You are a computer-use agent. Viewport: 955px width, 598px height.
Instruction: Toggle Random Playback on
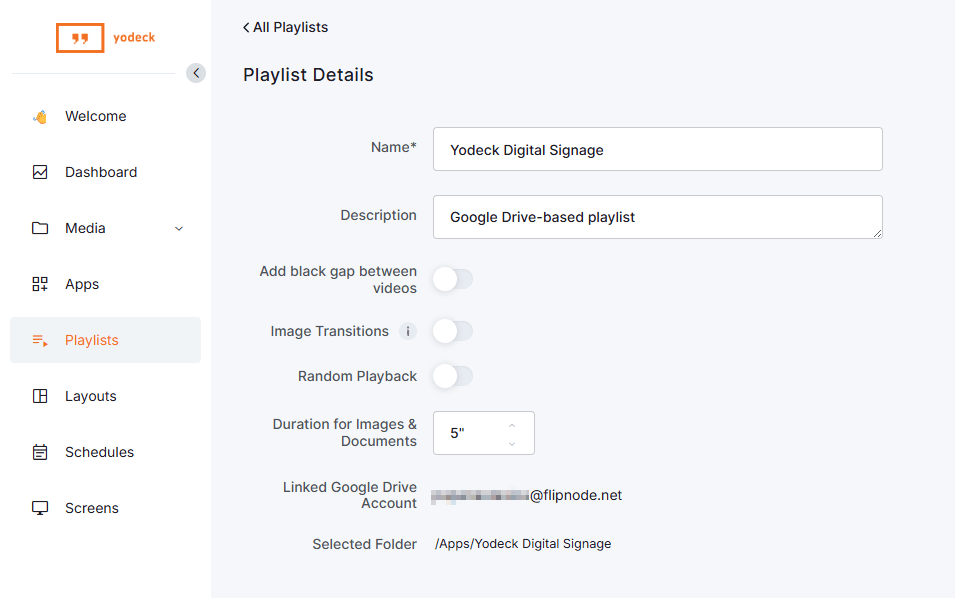pyautogui.click(x=452, y=376)
